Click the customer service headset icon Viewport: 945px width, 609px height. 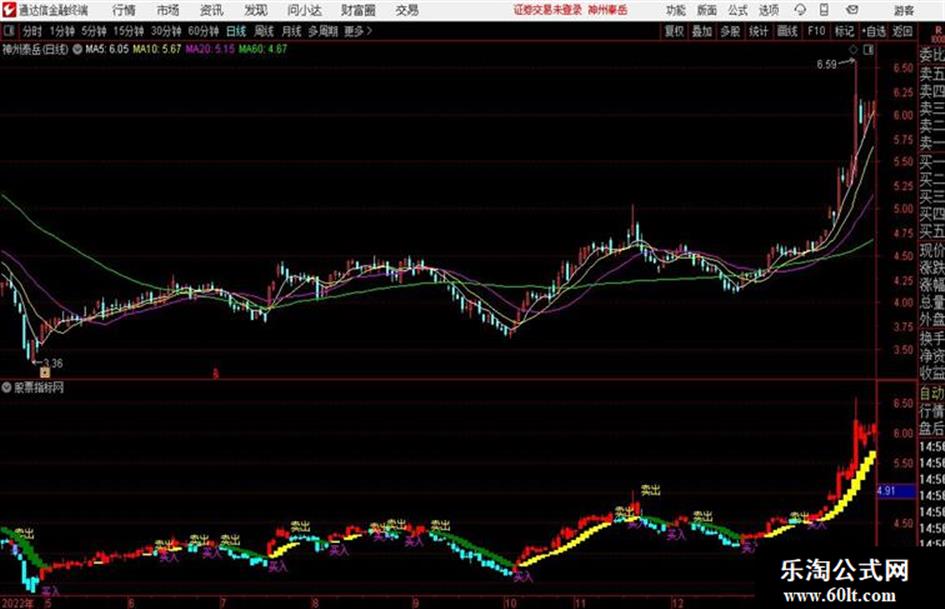pyautogui.click(x=800, y=10)
